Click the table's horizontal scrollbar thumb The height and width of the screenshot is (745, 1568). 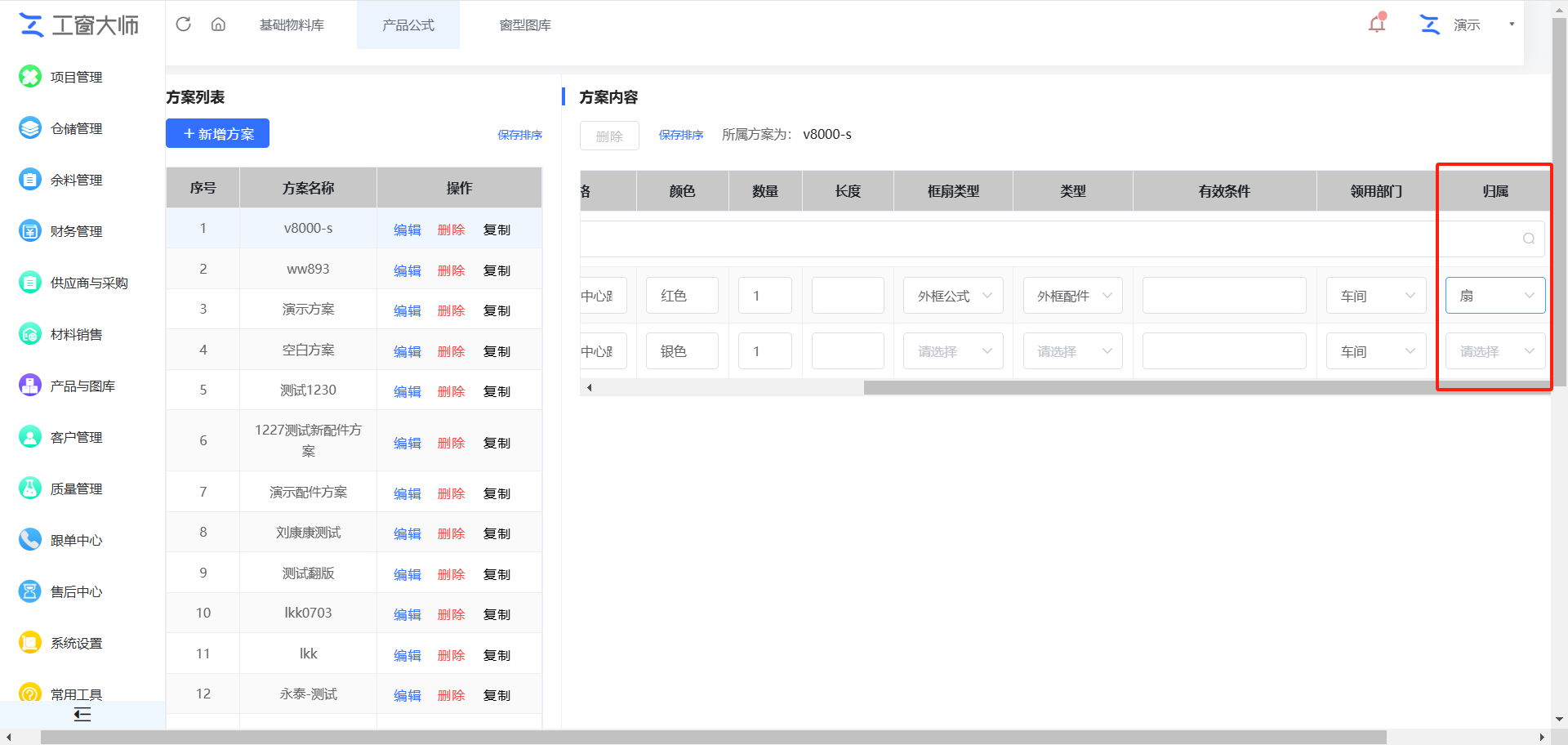pos(1143,387)
